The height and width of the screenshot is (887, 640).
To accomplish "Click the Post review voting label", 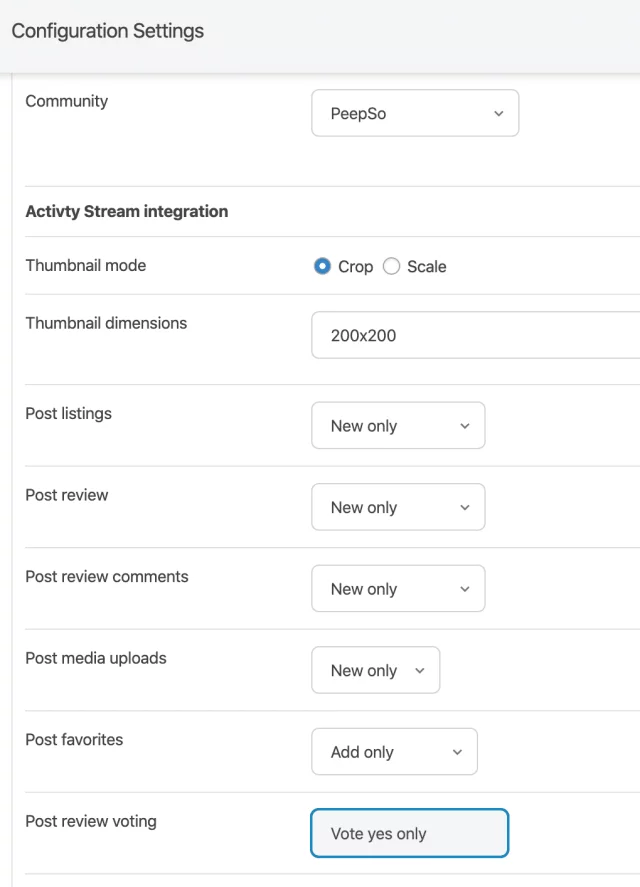I will point(91,822).
